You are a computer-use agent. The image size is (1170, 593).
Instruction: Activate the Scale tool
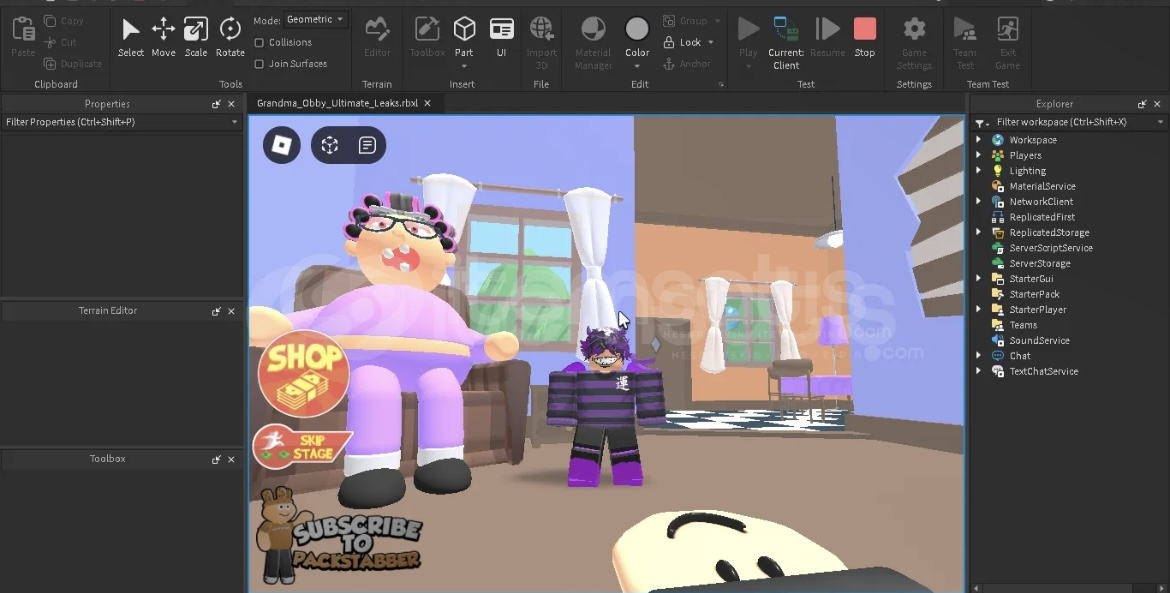pyautogui.click(x=195, y=37)
